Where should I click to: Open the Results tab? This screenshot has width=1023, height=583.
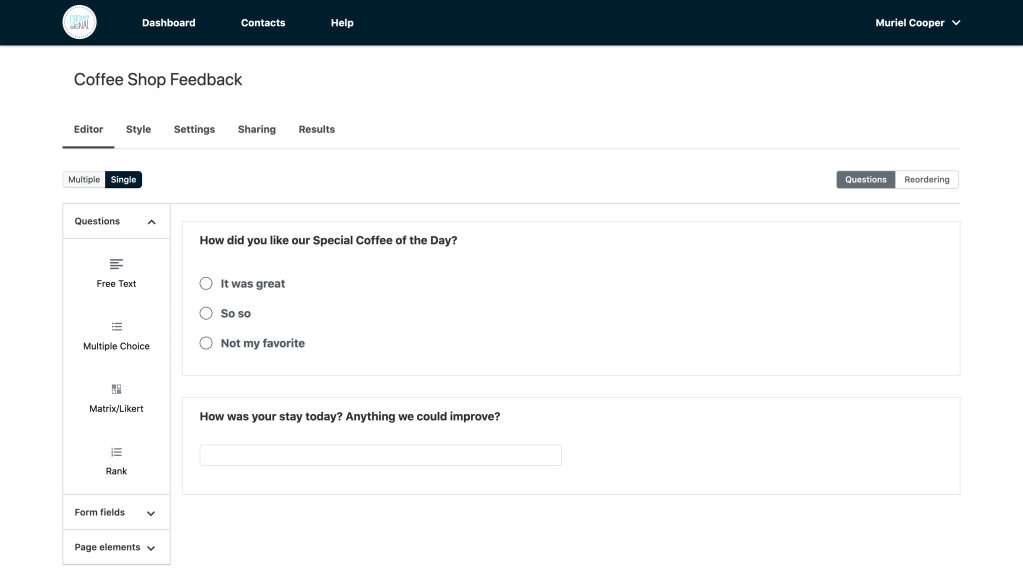coord(316,129)
